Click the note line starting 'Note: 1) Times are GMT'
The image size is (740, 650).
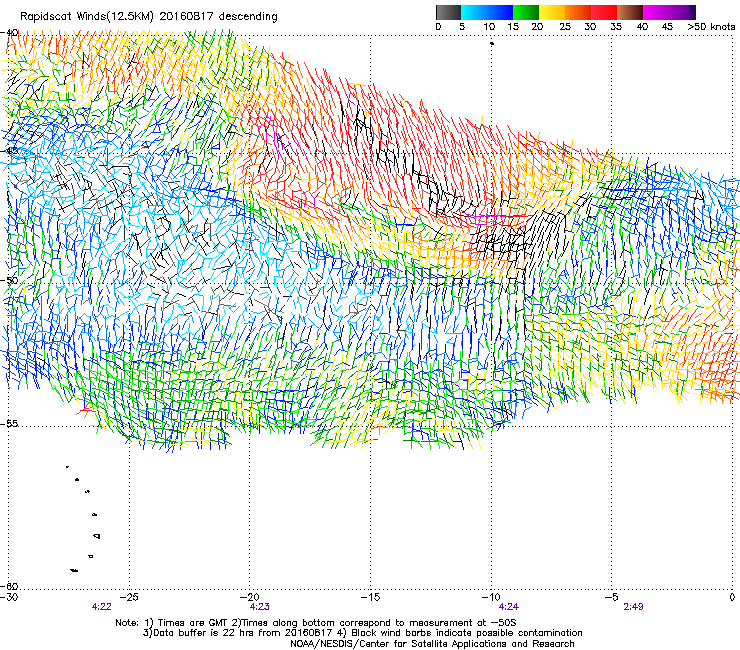(316, 623)
